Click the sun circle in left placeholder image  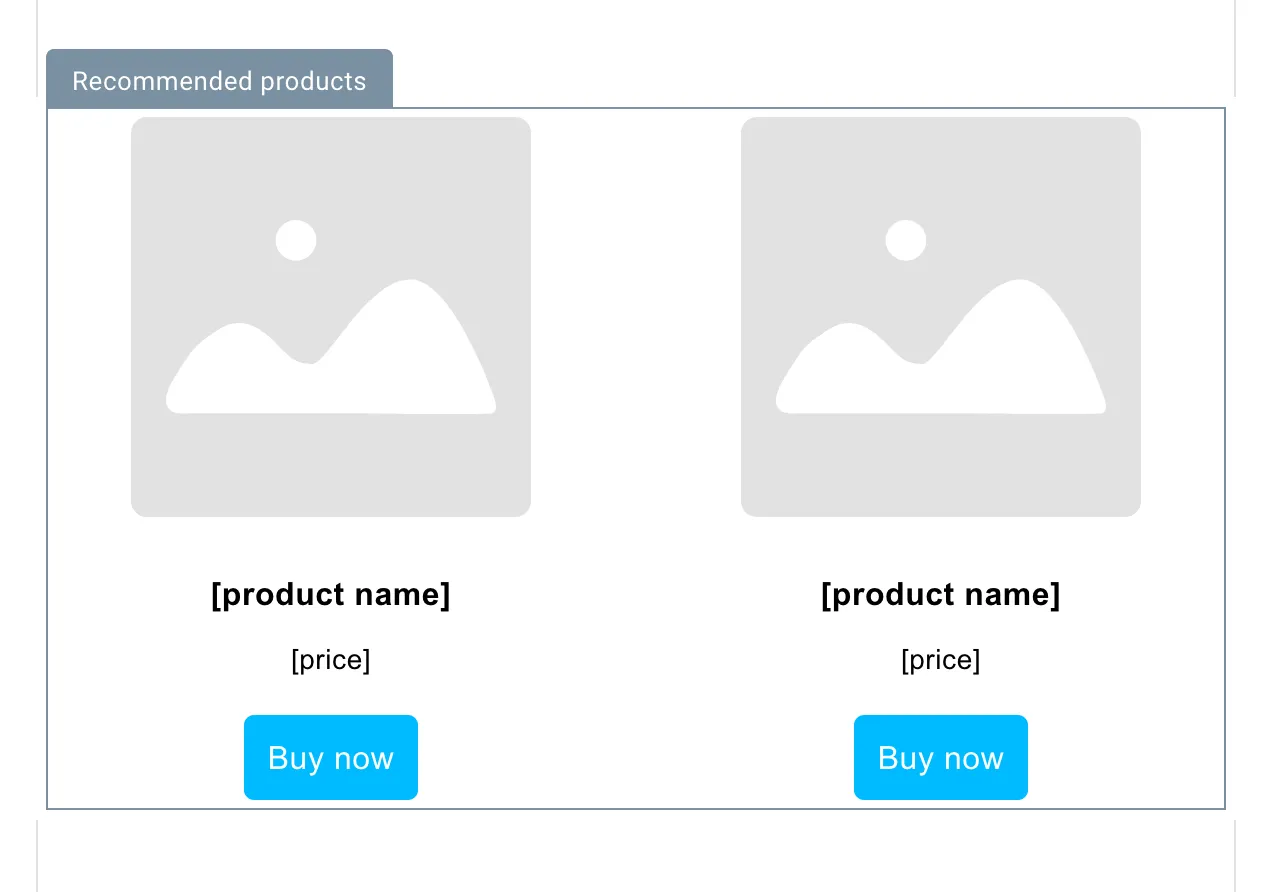[296, 240]
